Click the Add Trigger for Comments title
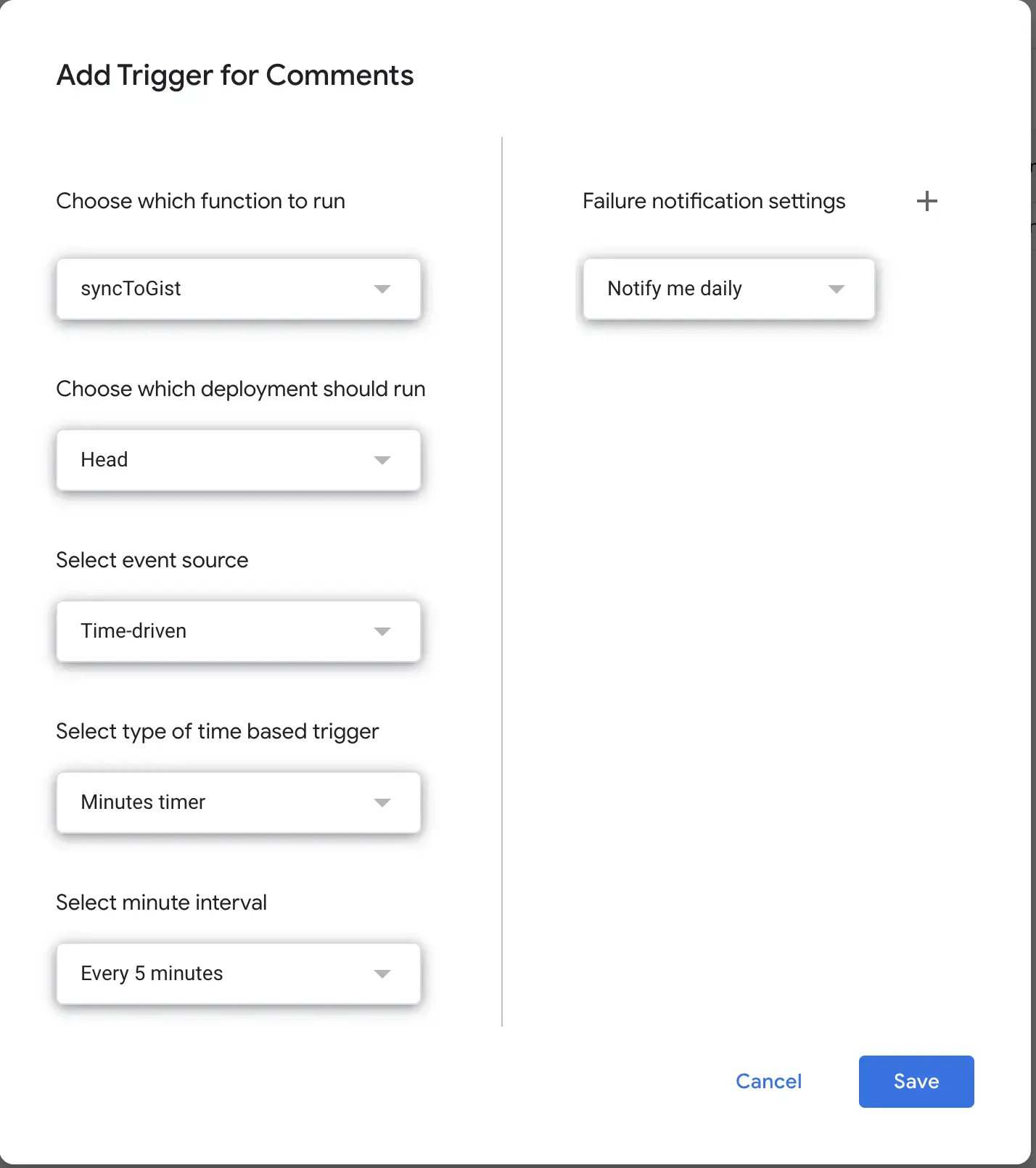 [x=235, y=75]
